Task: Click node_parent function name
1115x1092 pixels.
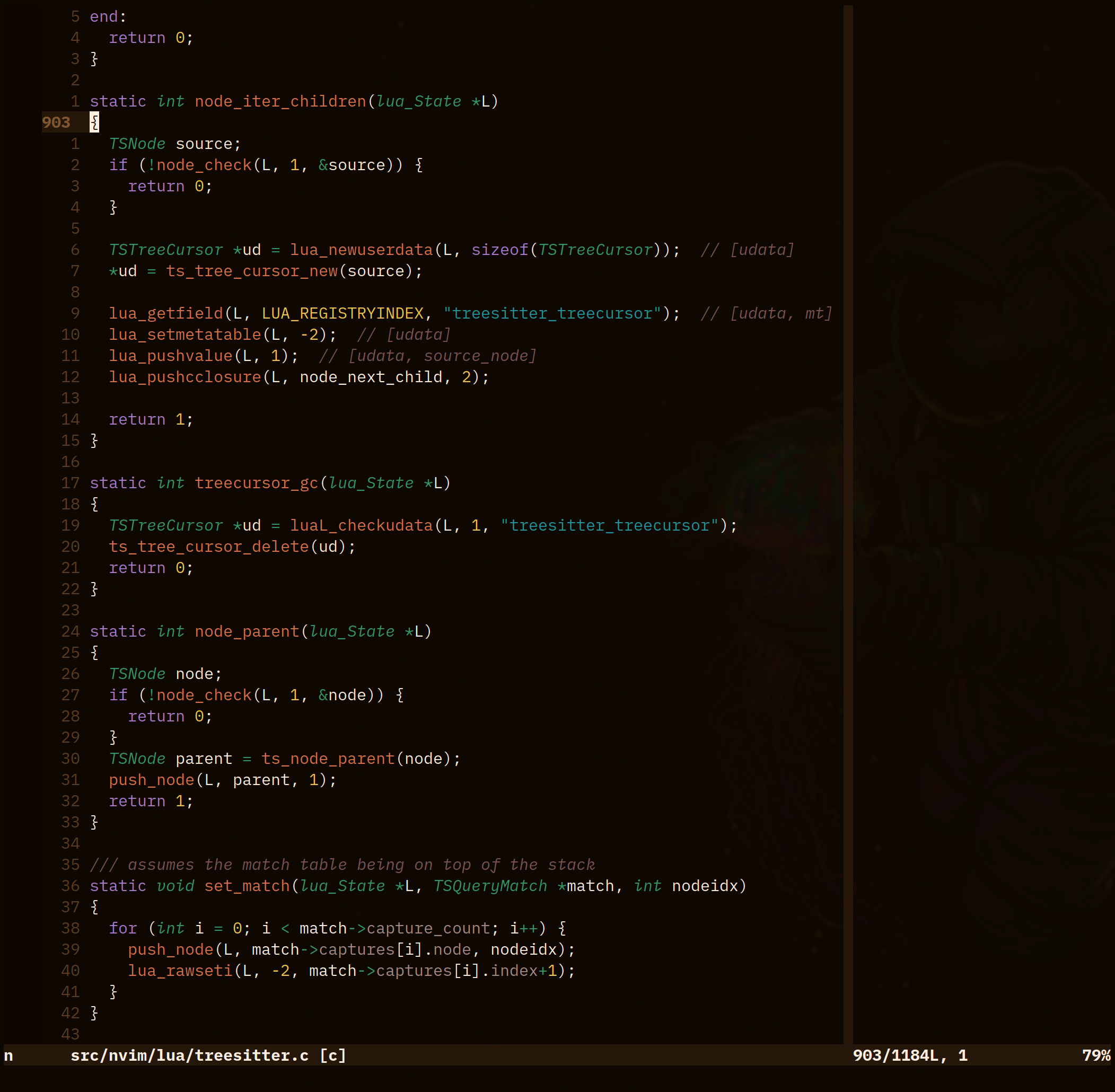Action: (x=247, y=632)
